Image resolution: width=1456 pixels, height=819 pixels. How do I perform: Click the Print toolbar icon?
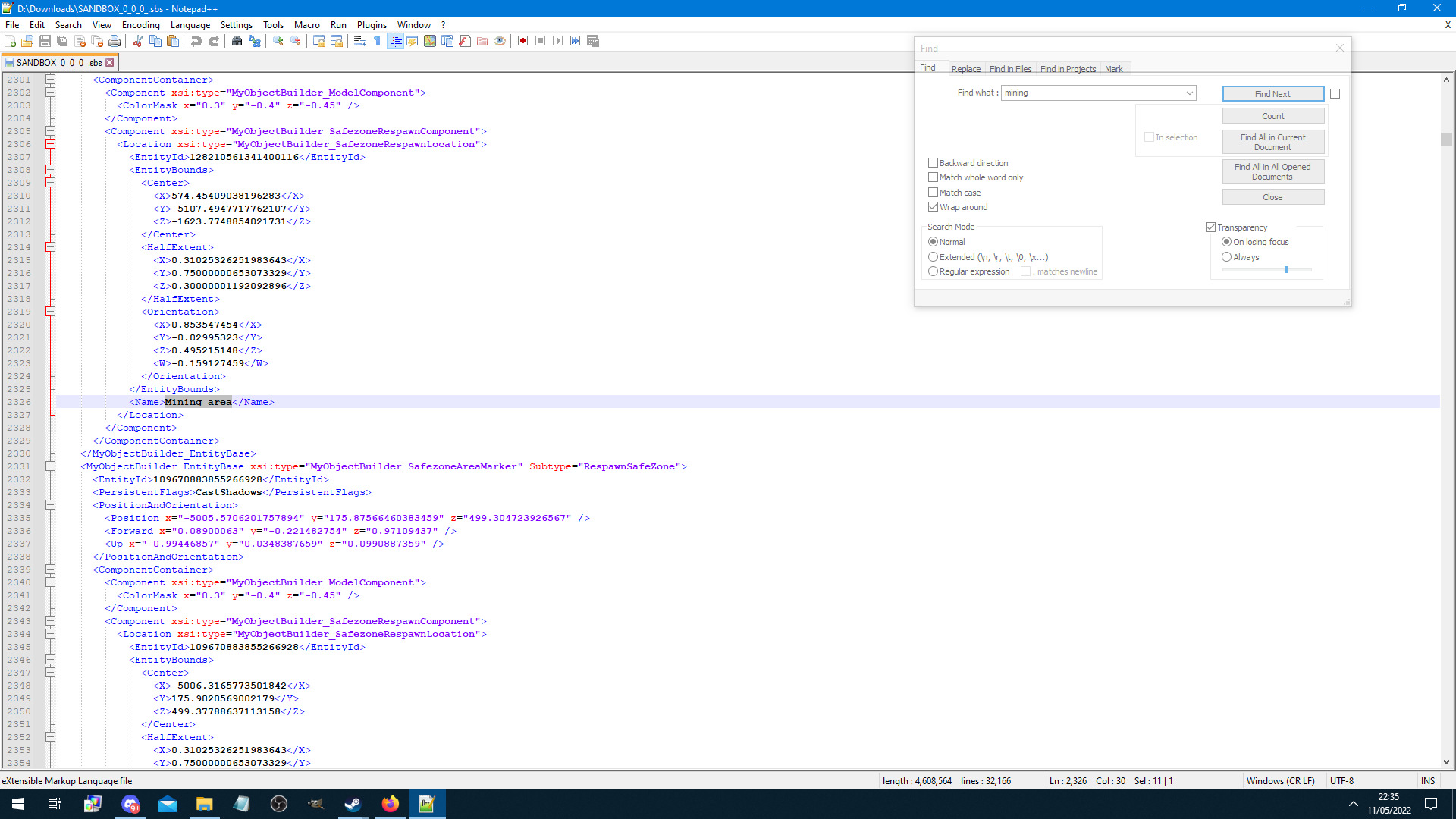click(115, 41)
